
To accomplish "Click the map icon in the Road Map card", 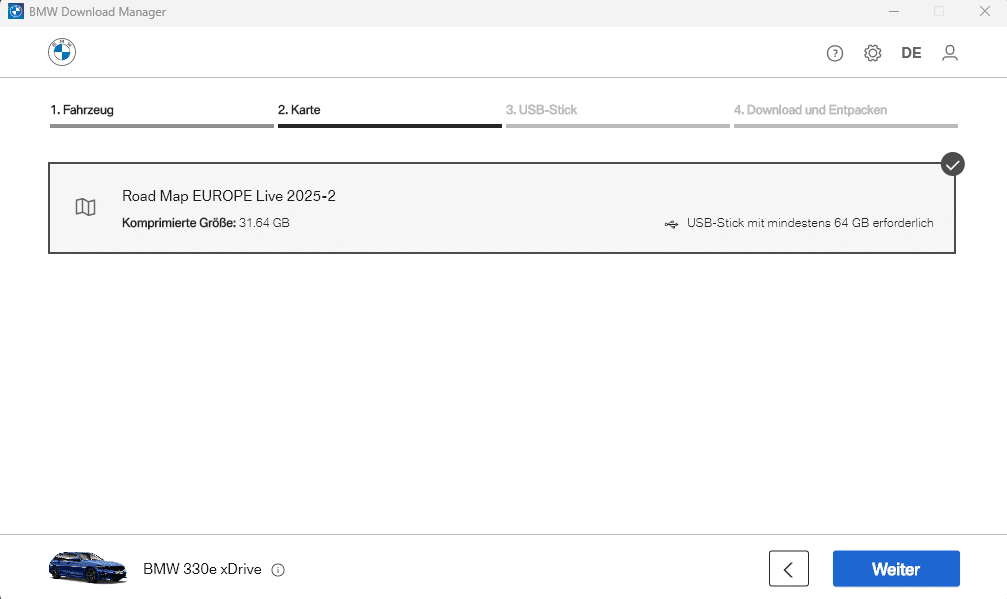I will (85, 207).
